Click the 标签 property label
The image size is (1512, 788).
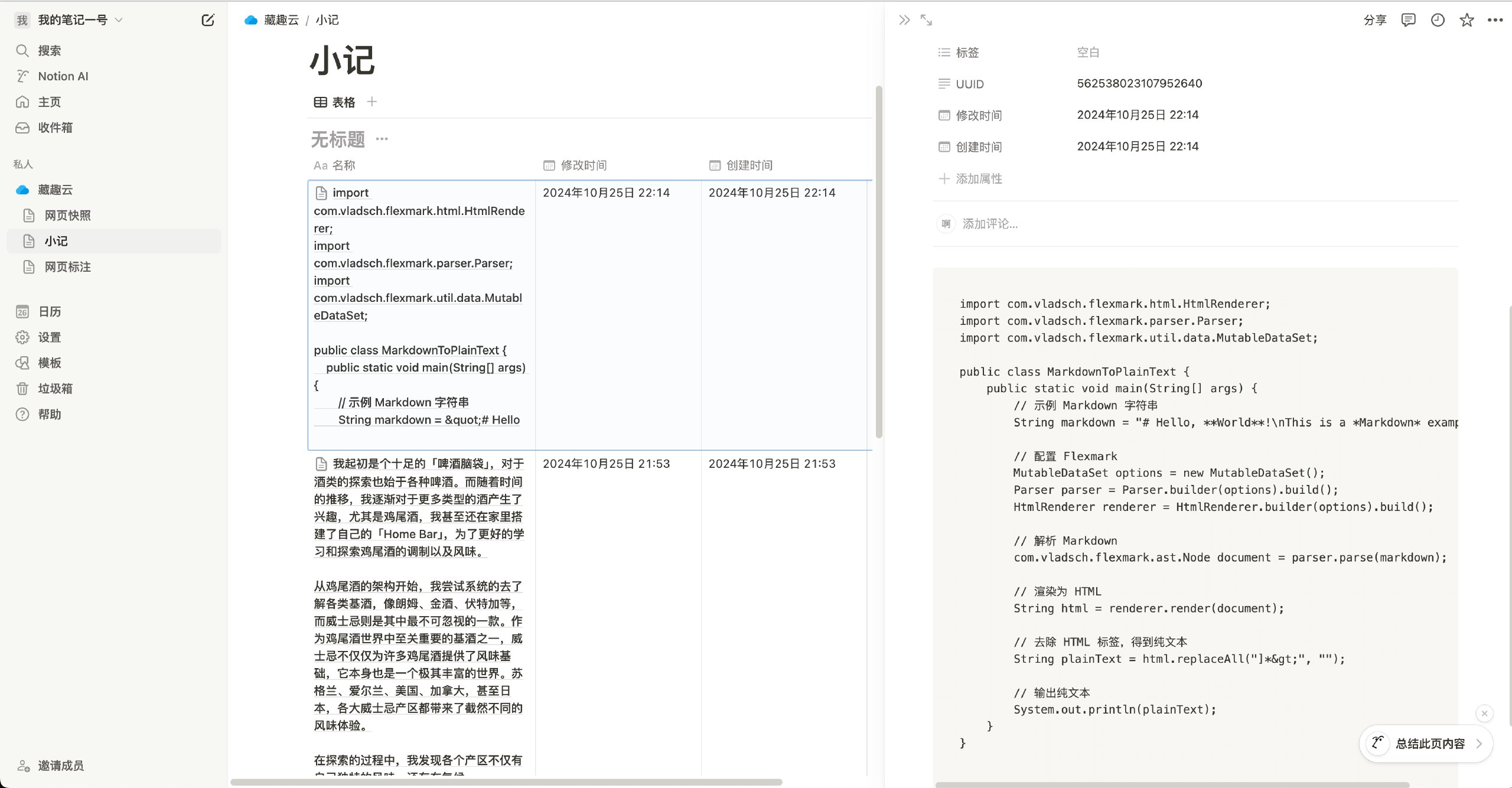pos(959,53)
